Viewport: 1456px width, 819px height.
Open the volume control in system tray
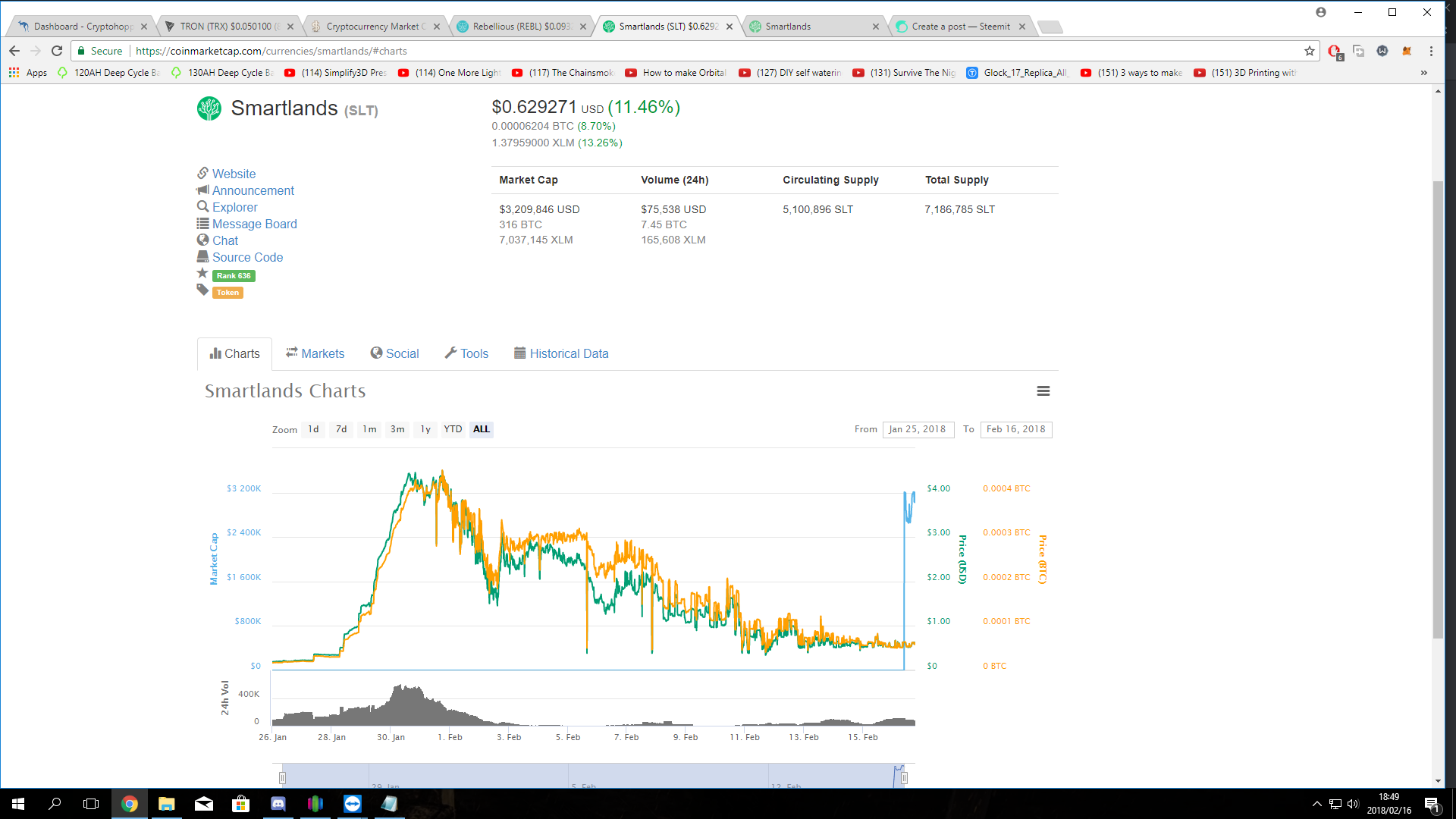1353,804
